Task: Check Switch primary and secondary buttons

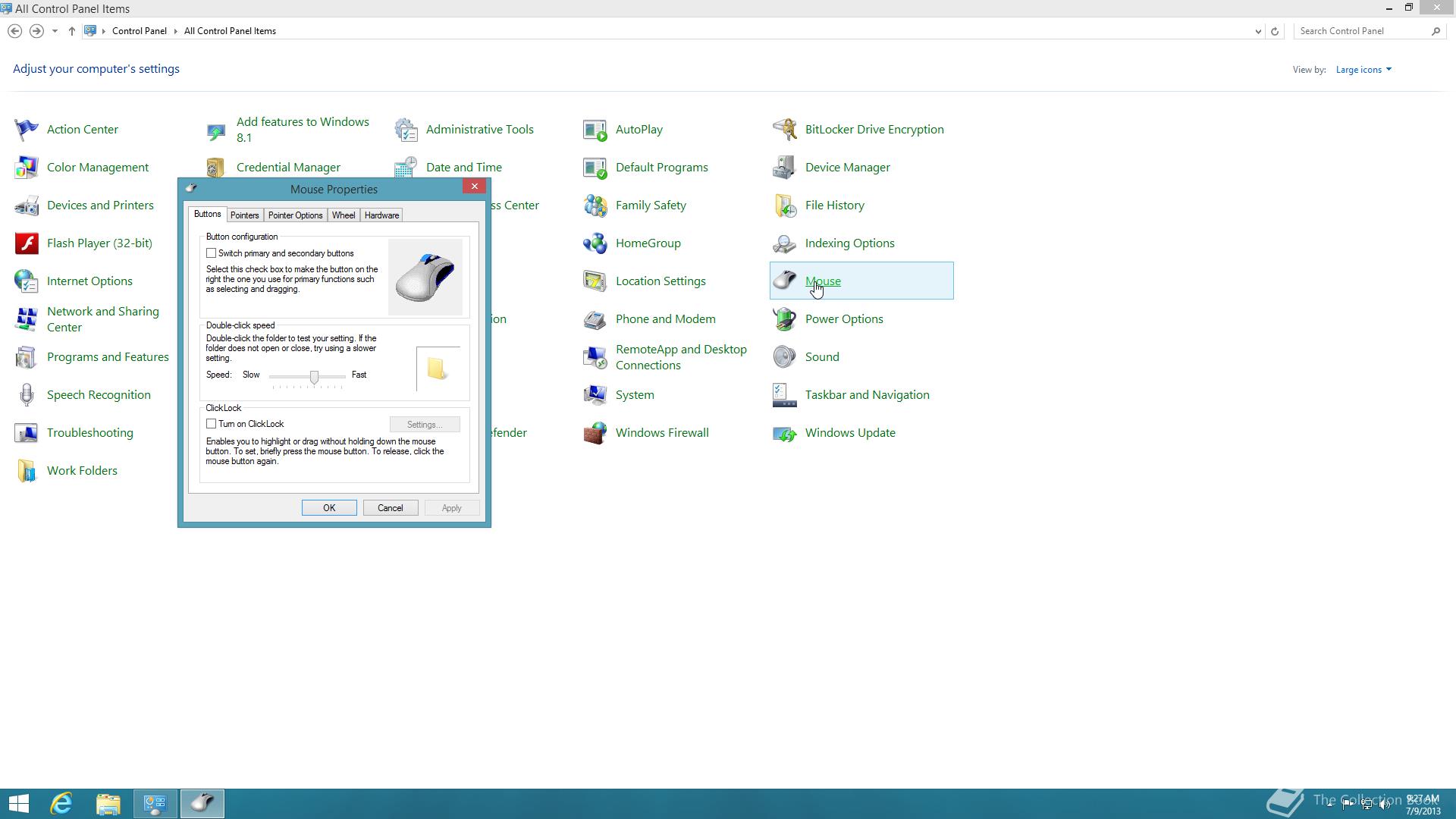Action: (212, 253)
